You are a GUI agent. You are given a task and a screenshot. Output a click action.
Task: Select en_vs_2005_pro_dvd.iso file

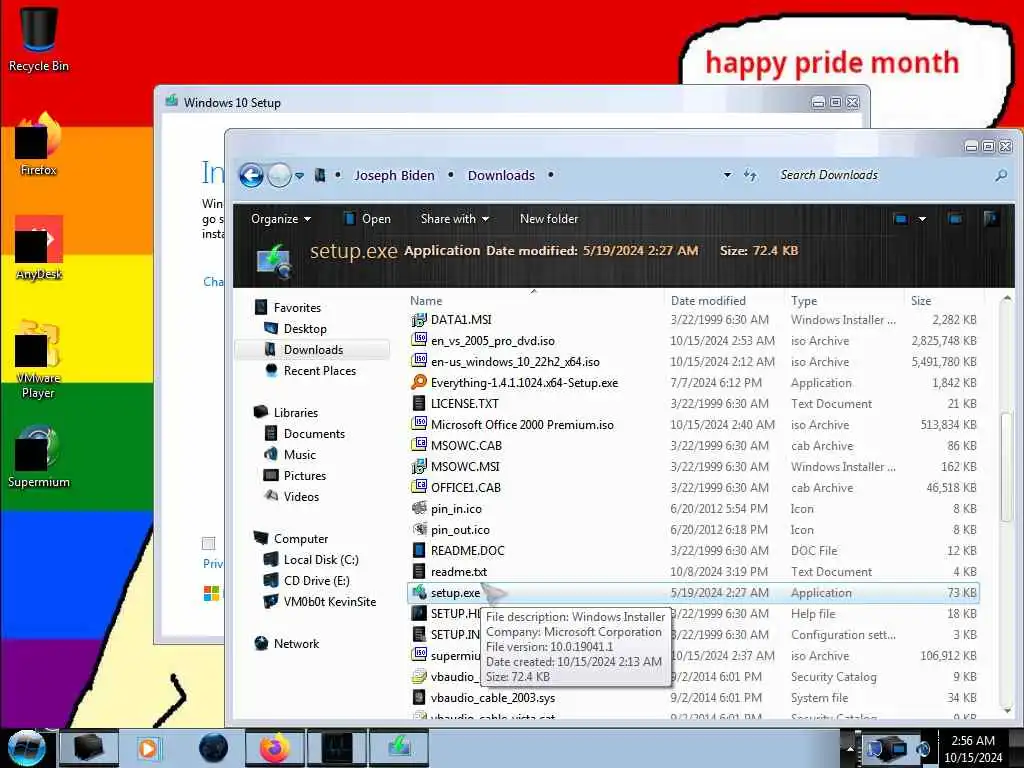(x=492, y=341)
